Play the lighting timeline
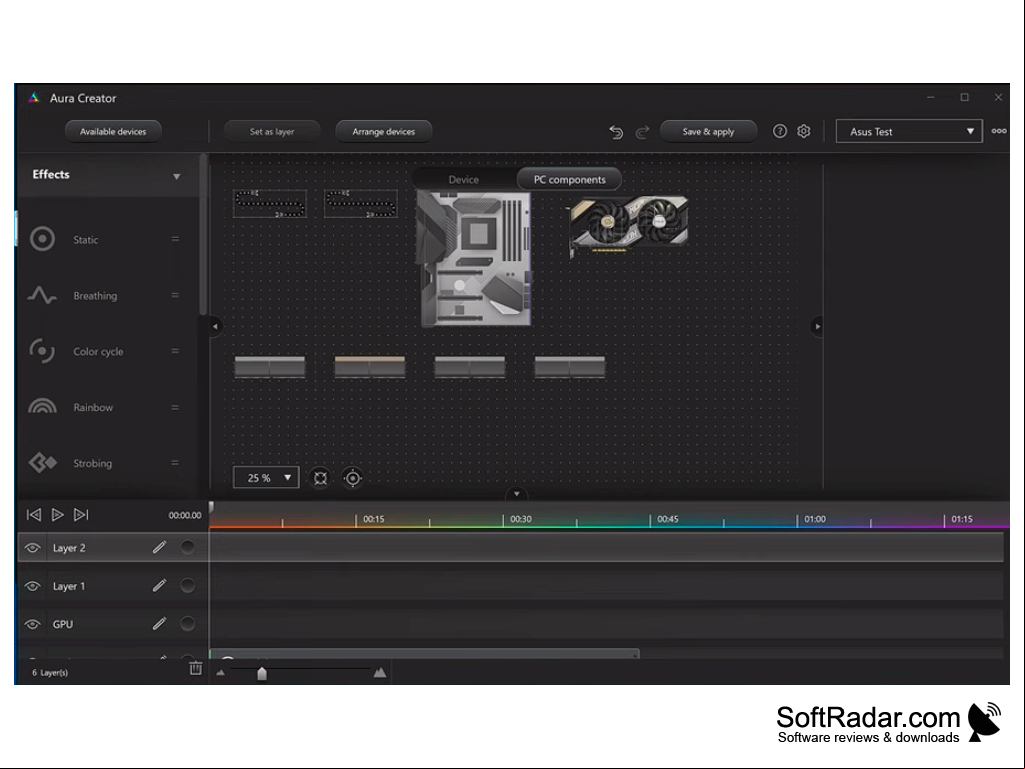The image size is (1025, 769). tap(58, 515)
